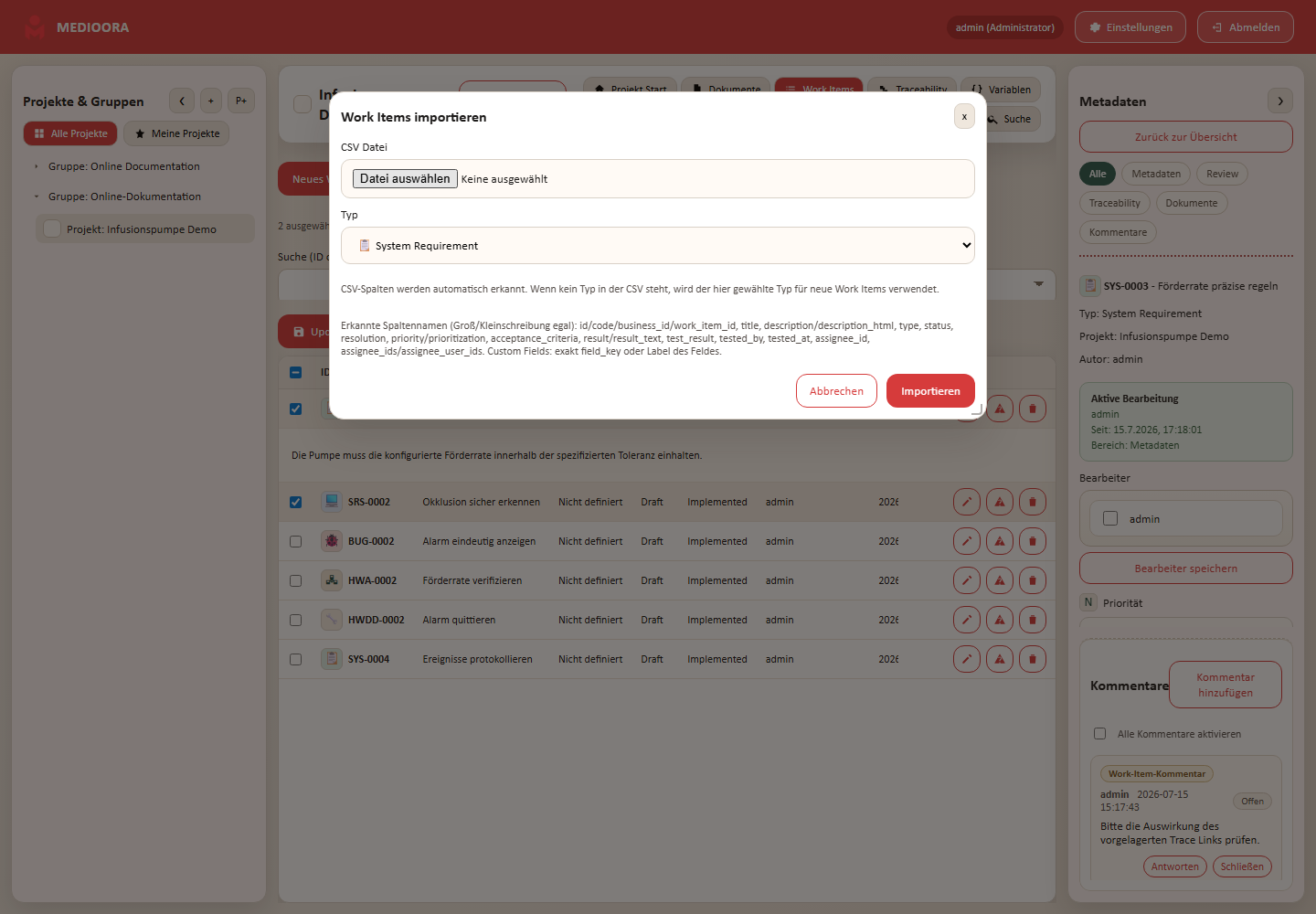Click the Importieren button
Image resolution: width=1316 pixels, height=914 pixels.
(930, 391)
